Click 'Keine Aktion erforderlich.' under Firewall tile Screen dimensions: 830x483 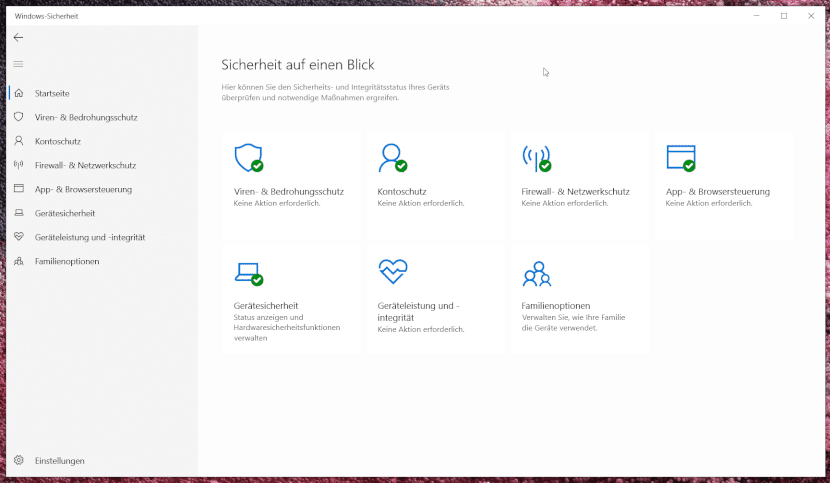[565, 203]
